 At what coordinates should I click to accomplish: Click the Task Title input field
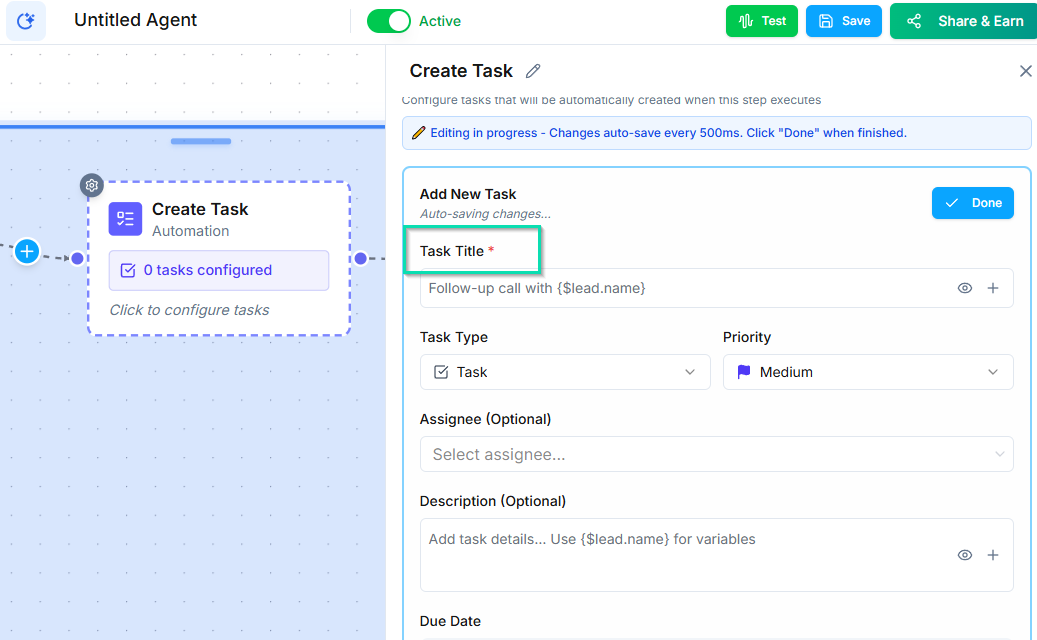point(650,288)
